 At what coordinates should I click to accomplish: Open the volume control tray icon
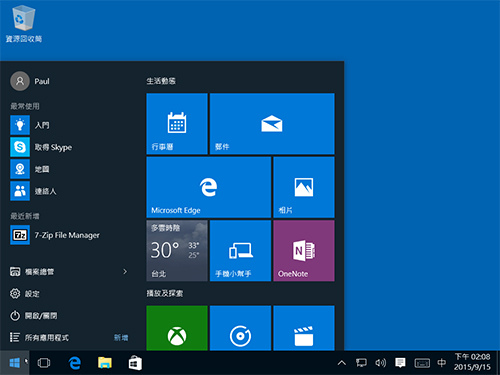point(381,363)
